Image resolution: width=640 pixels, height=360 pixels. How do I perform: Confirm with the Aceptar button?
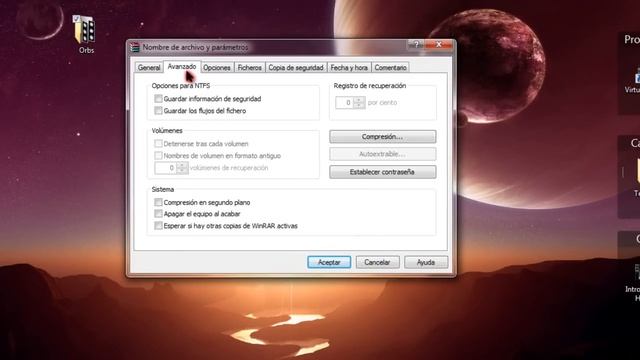[x=329, y=262]
